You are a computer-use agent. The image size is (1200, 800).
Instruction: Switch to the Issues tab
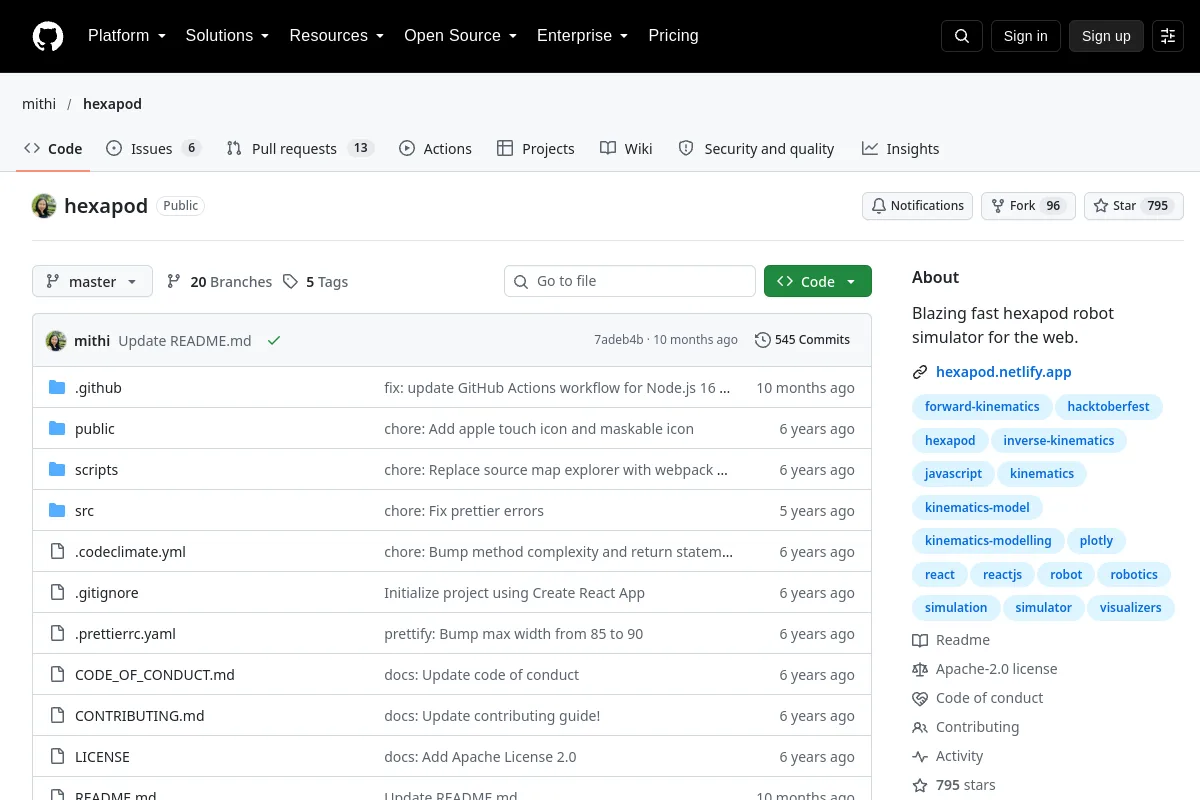tap(153, 149)
